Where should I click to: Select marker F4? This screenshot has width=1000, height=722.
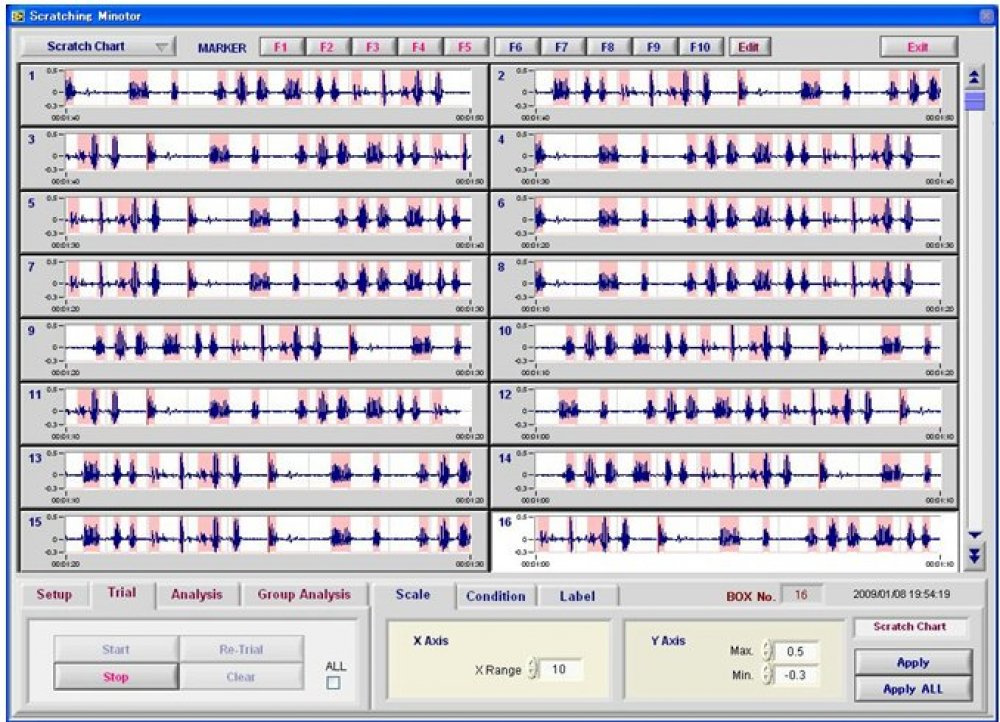[x=419, y=47]
